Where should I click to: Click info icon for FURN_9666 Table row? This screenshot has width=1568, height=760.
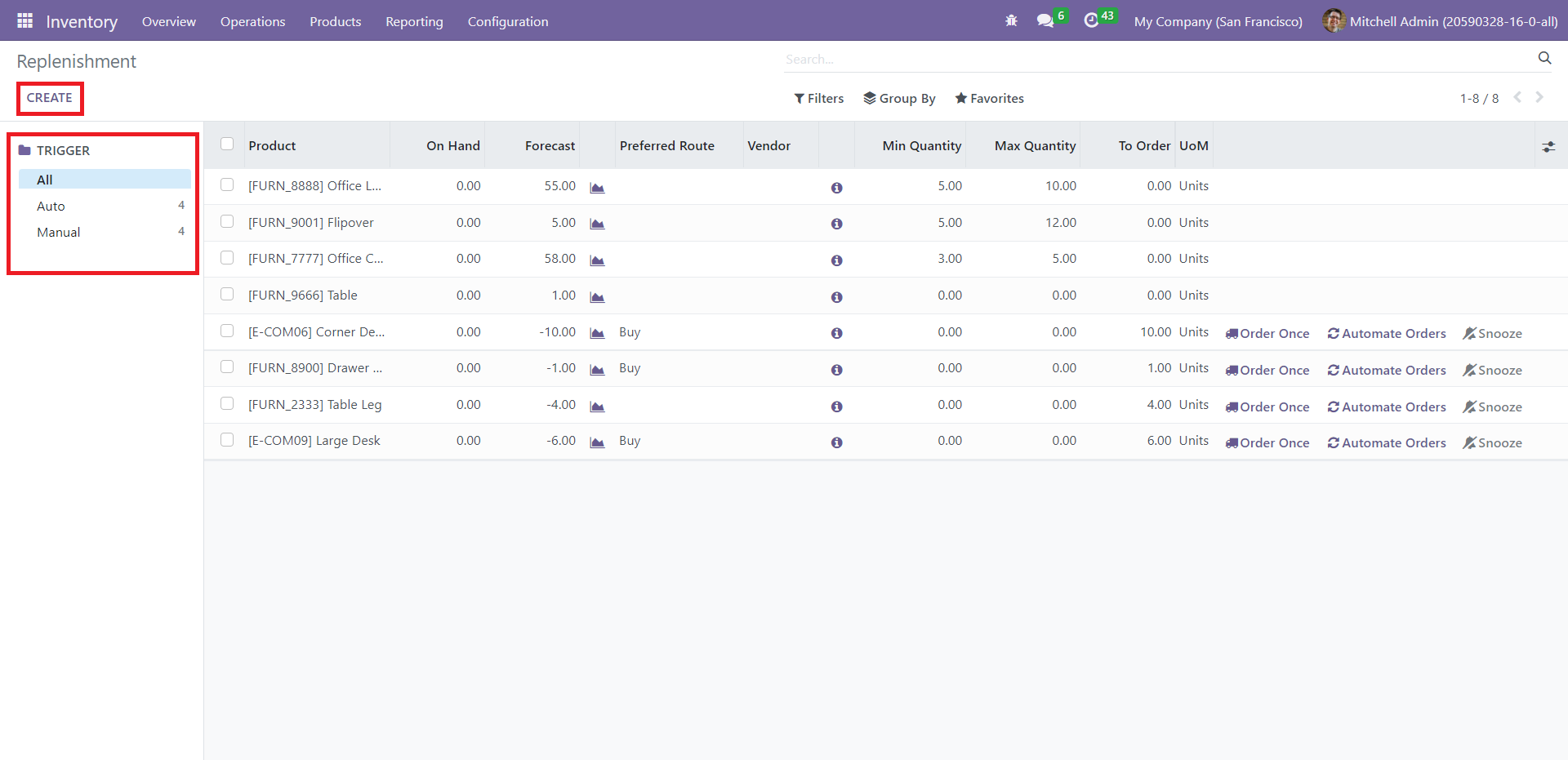[x=836, y=297]
